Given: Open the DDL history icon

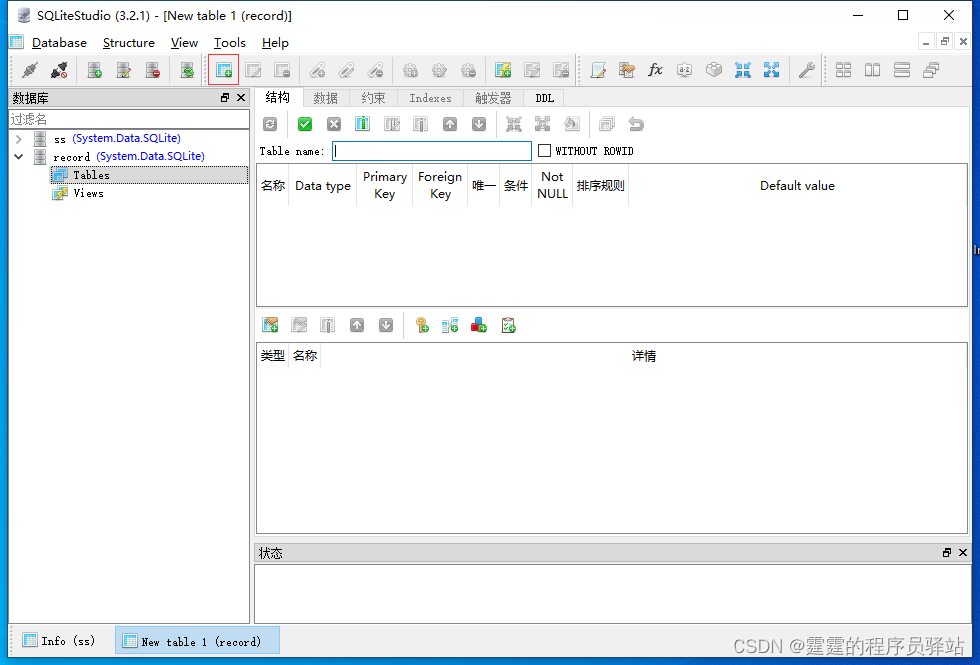Looking at the screenshot, I should click(627, 70).
